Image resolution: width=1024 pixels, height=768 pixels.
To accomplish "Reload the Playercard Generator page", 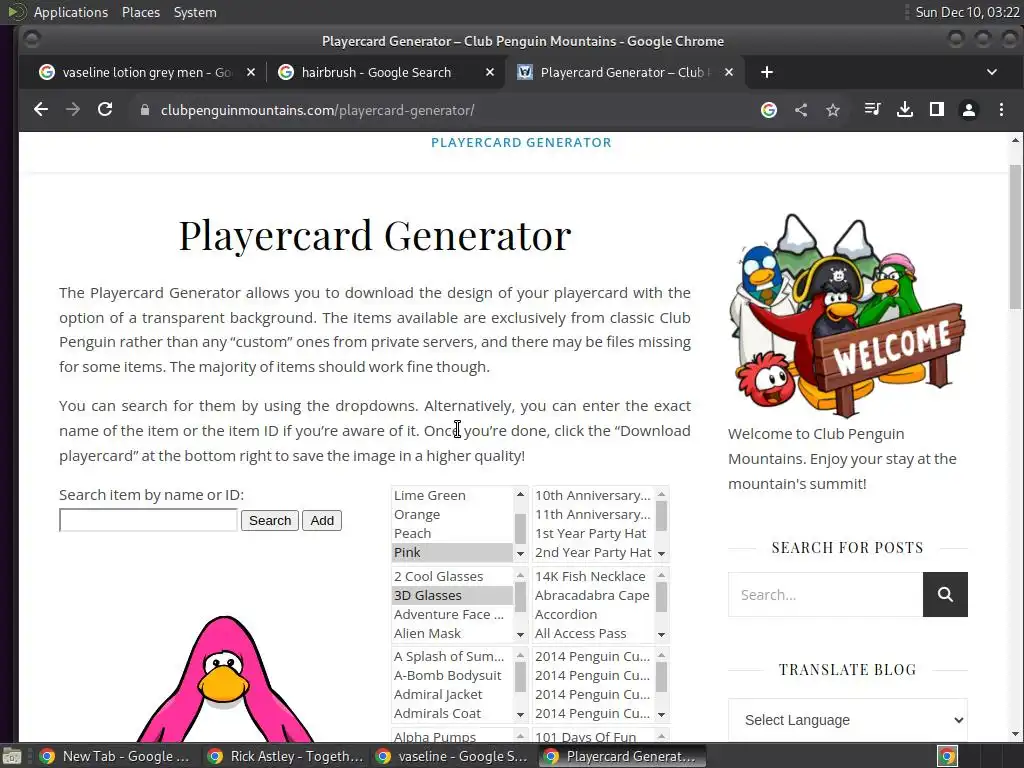I will click(105, 110).
